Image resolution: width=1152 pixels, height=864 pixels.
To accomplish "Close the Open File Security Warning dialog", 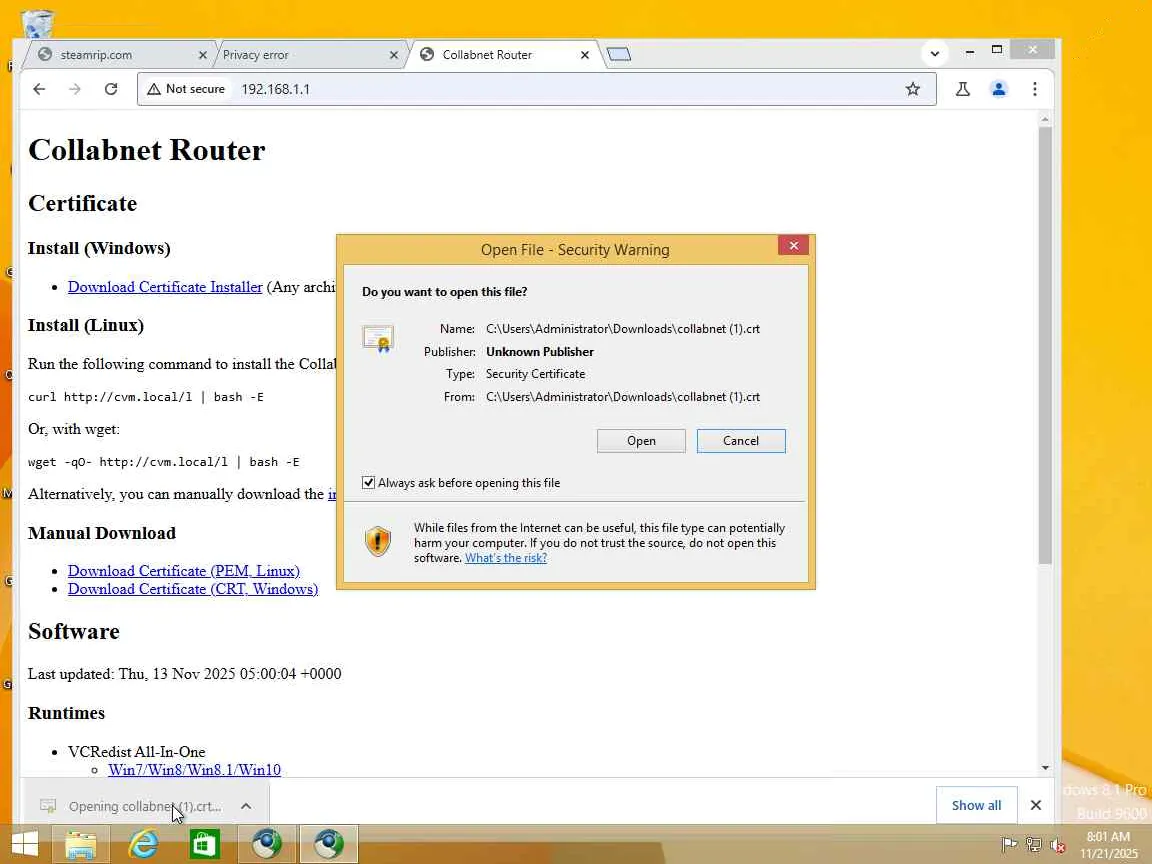I will point(793,246).
